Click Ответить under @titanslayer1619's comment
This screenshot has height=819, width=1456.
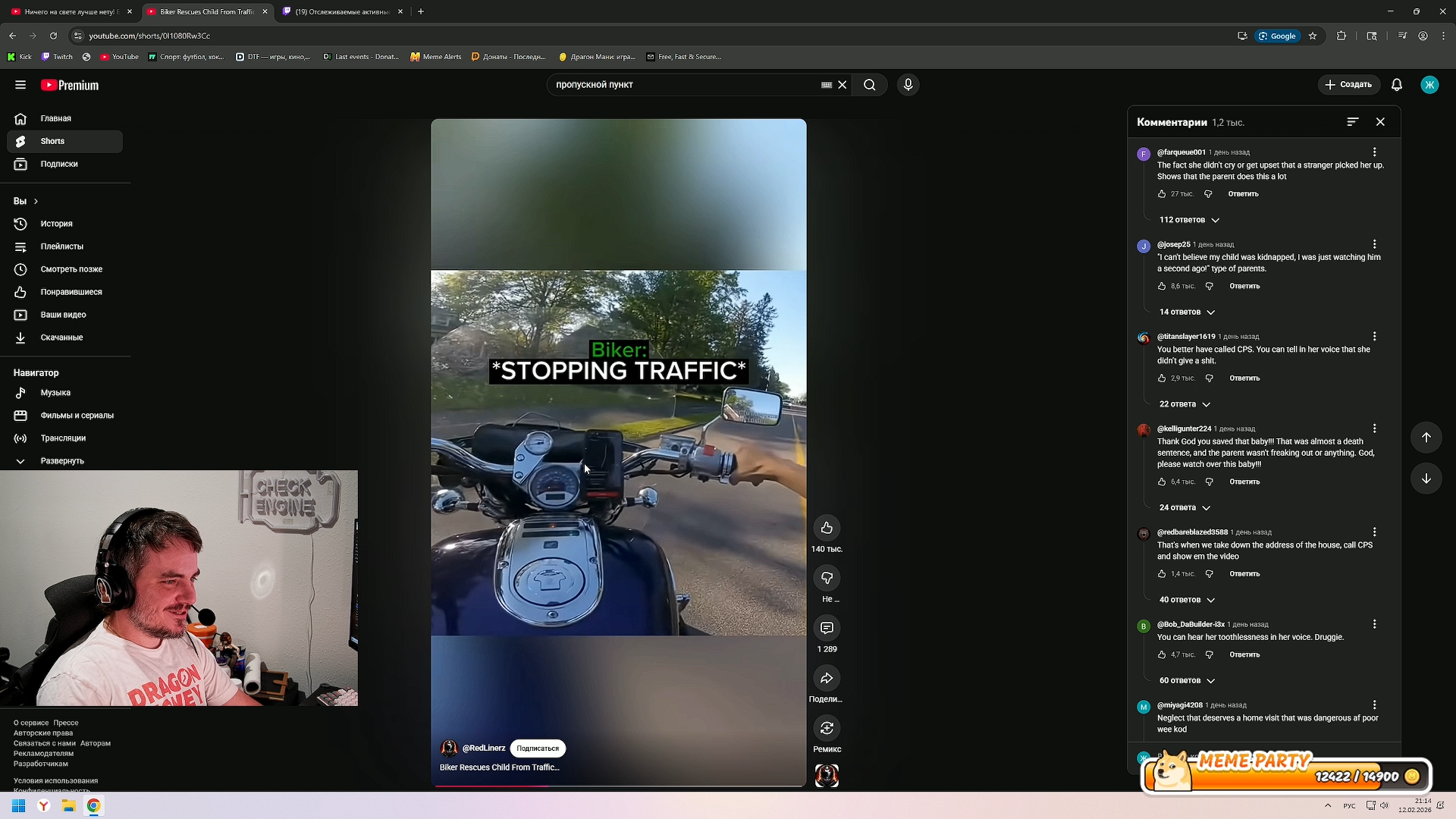pos(1244,378)
